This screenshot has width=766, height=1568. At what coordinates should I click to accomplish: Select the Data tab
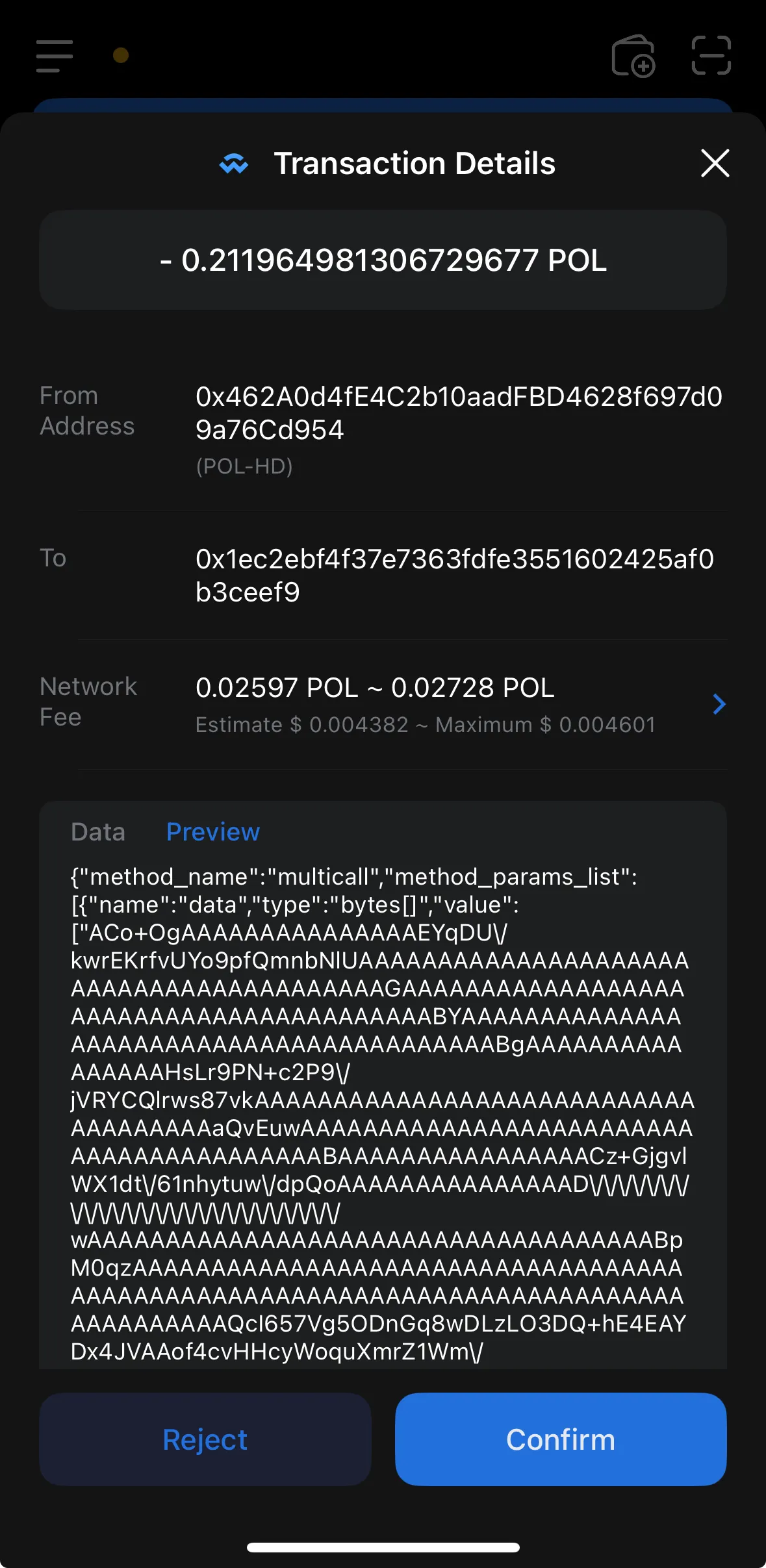pyautogui.click(x=98, y=831)
